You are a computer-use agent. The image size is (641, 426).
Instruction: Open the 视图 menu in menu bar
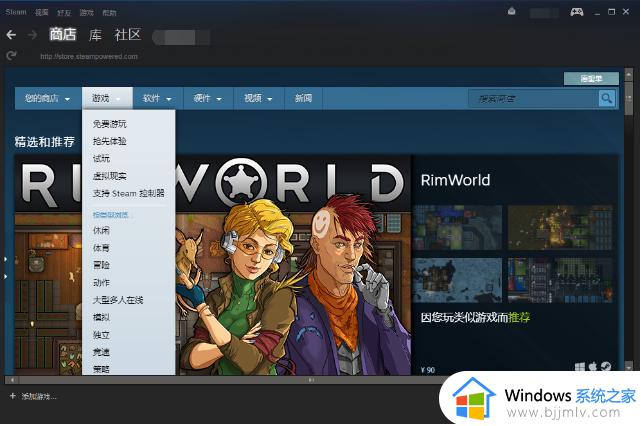pos(41,12)
